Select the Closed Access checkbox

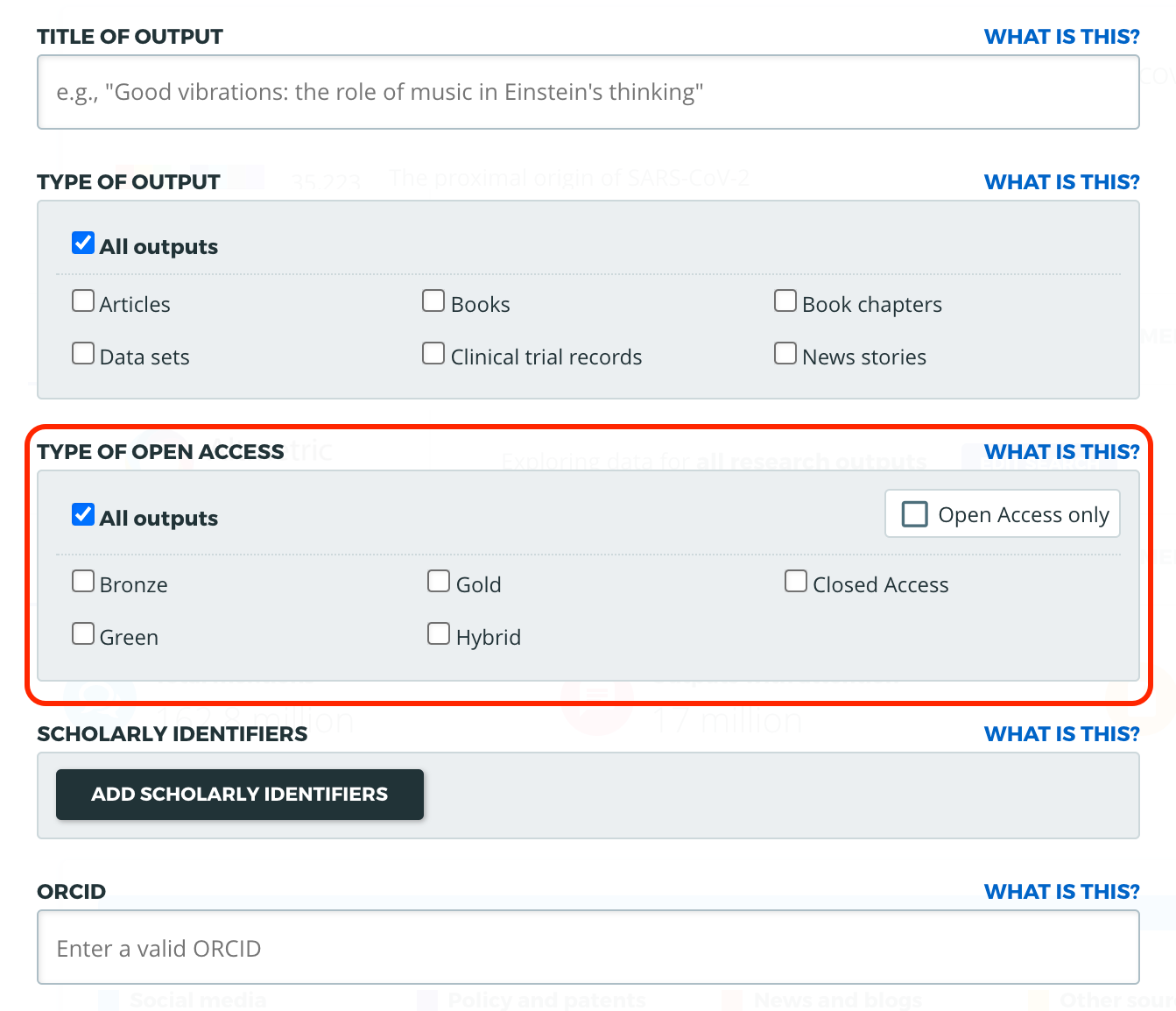point(796,581)
